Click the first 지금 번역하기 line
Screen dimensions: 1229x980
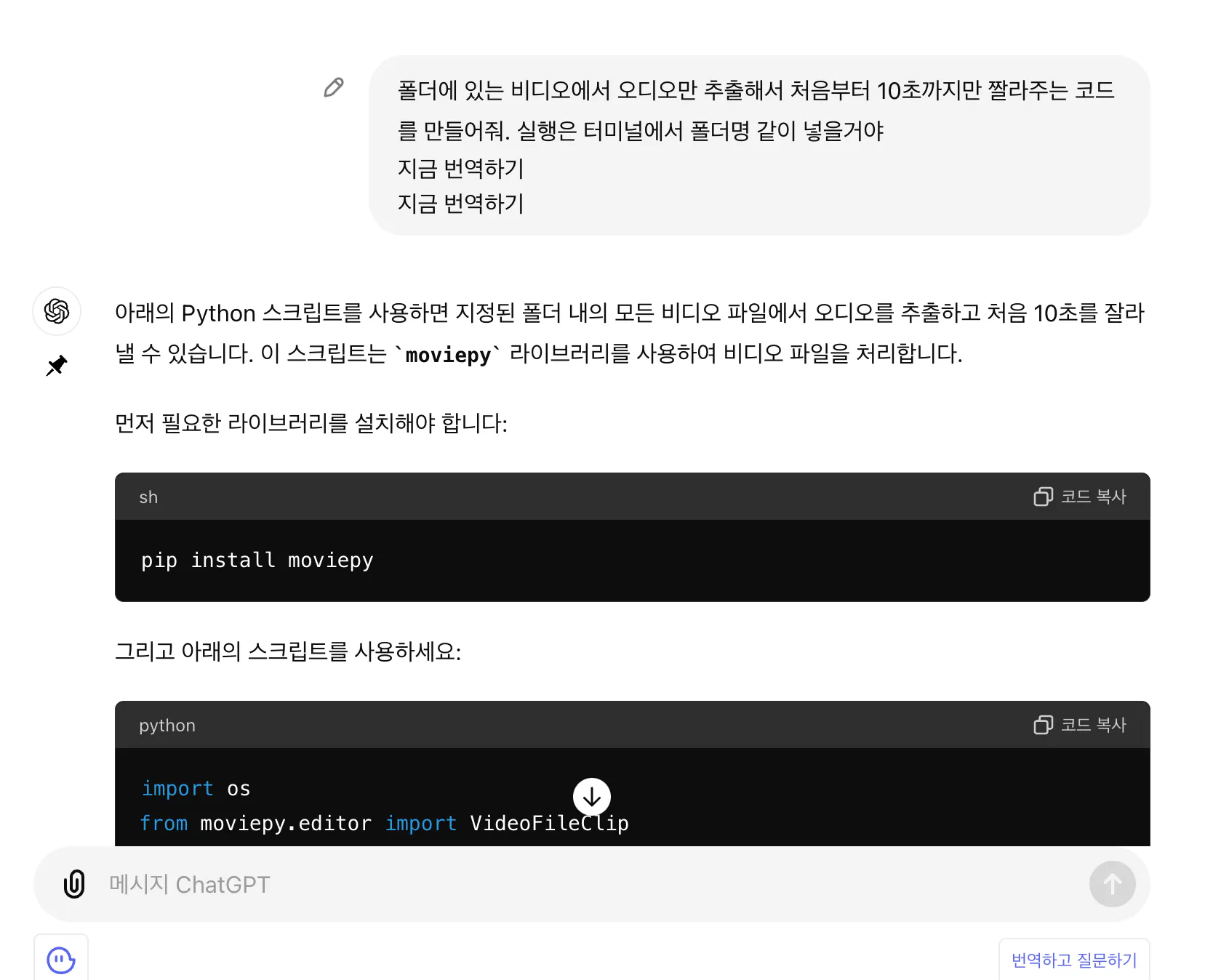tap(460, 168)
